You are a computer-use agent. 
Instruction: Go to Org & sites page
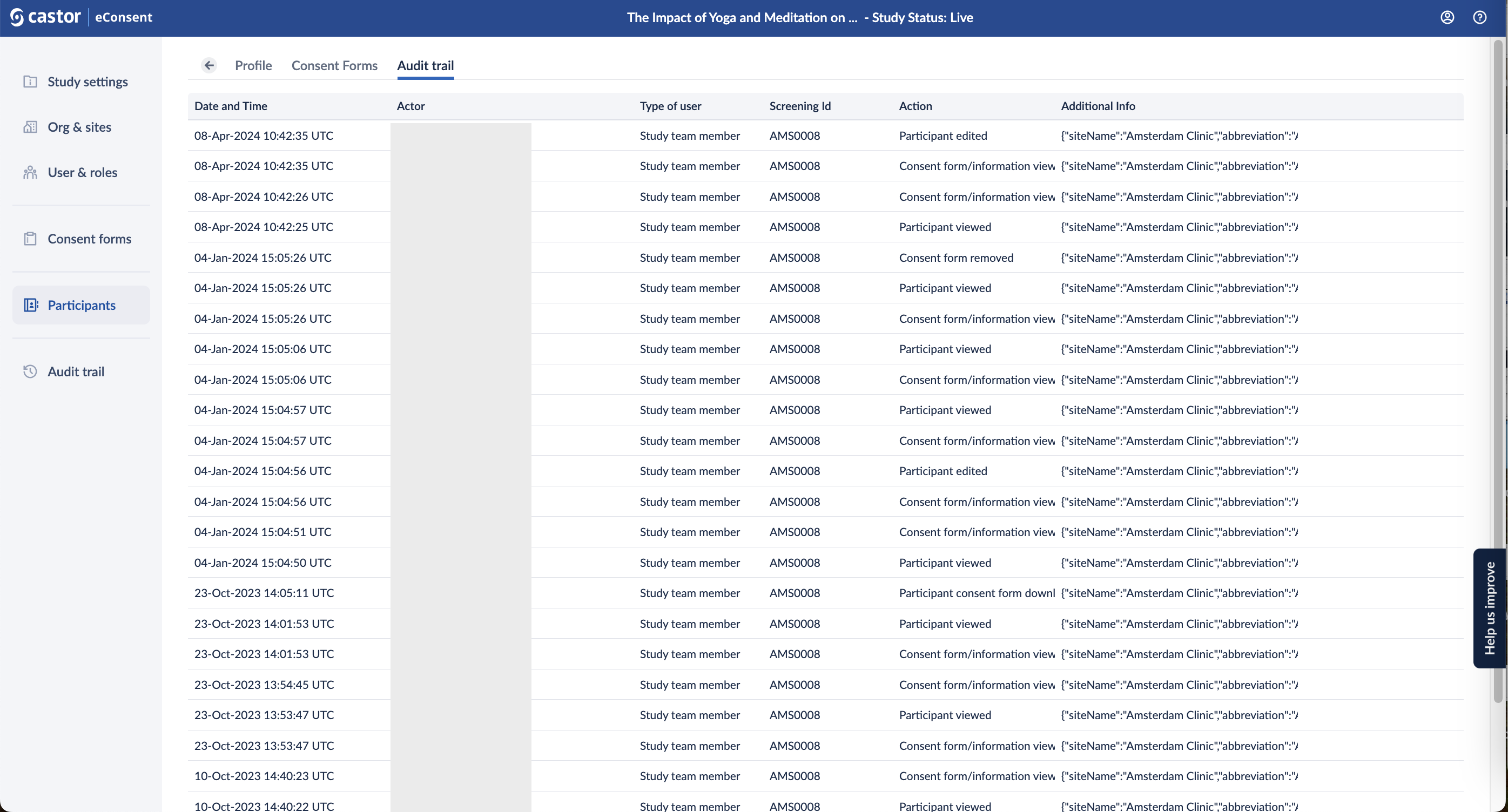pos(82,127)
